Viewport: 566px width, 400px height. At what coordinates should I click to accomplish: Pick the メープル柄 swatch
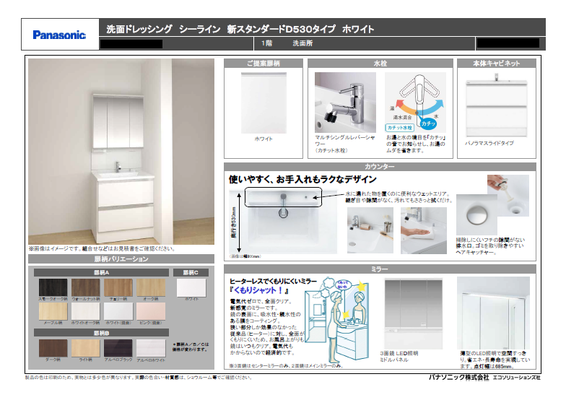(x=53, y=311)
